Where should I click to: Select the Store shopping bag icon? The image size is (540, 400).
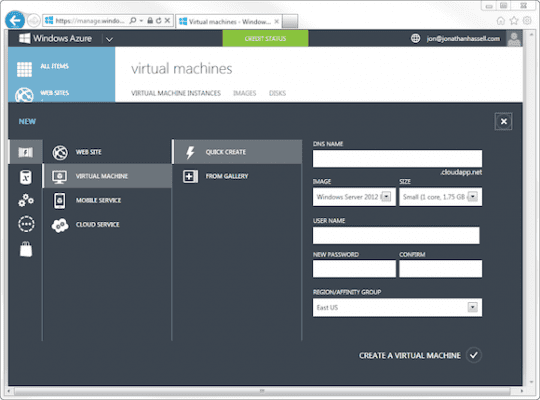coord(26,249)
